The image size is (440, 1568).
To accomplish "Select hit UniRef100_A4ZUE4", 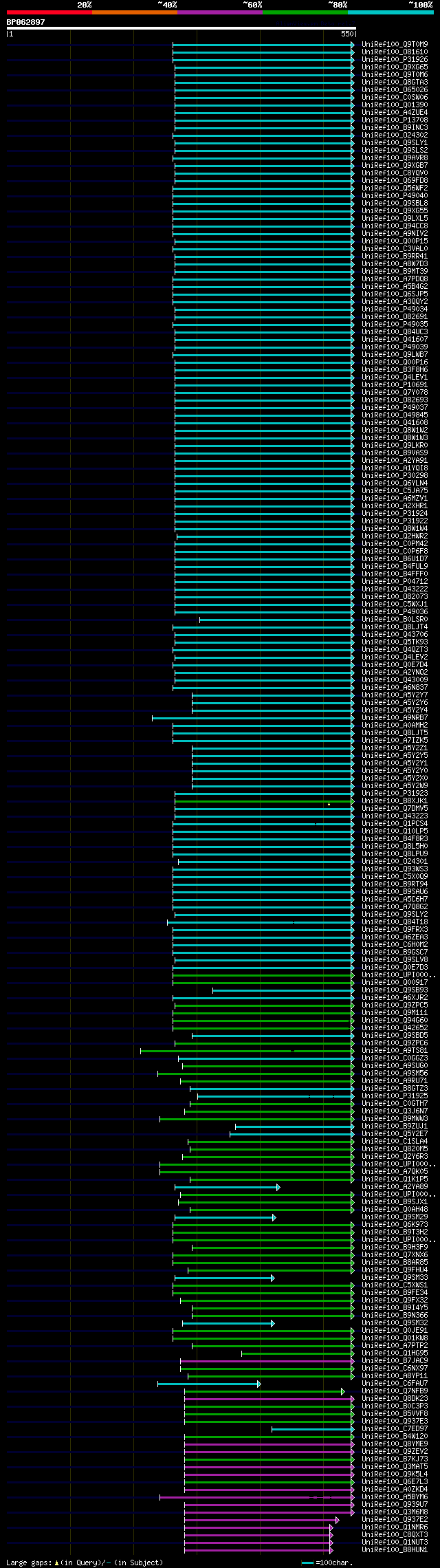I will pos(395,113).
